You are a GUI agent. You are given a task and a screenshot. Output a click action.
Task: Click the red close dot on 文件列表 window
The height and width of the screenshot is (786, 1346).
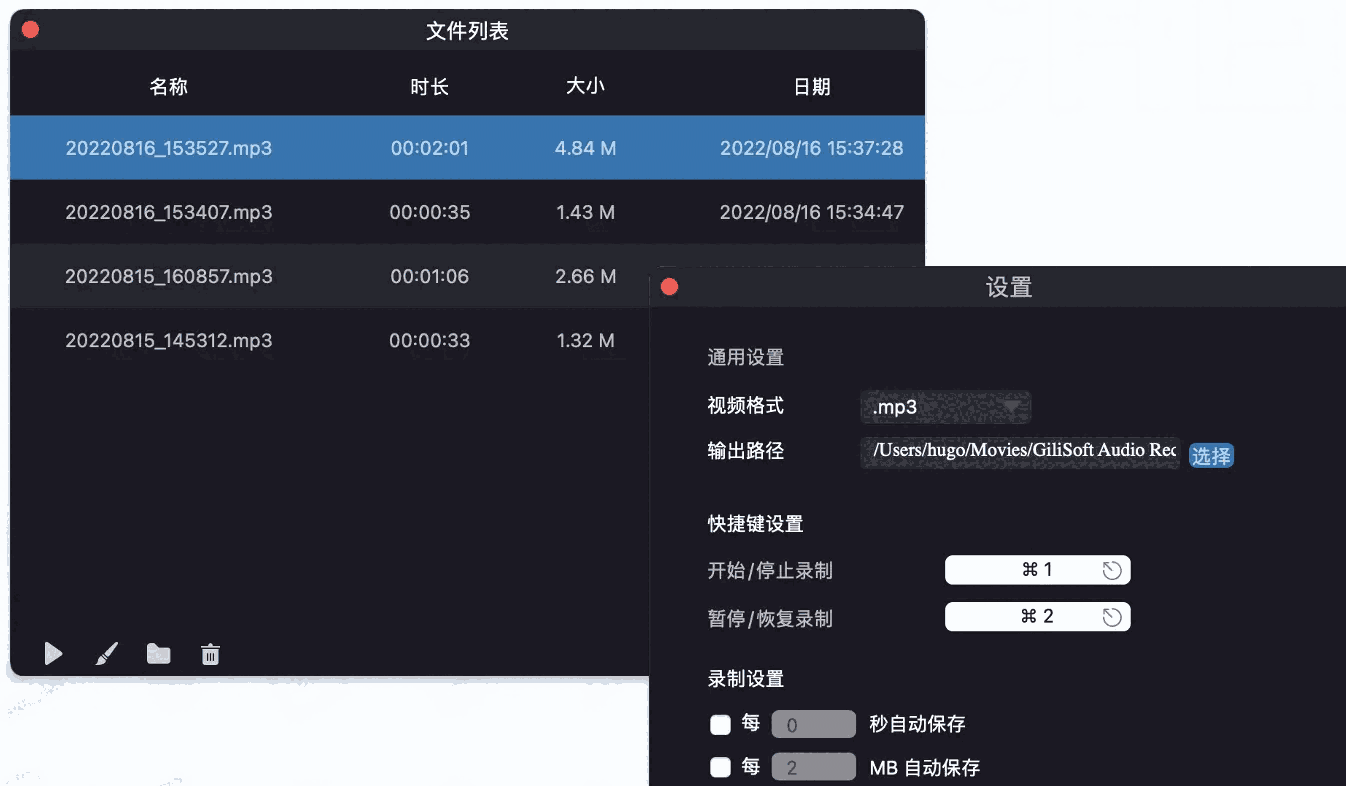29,29
